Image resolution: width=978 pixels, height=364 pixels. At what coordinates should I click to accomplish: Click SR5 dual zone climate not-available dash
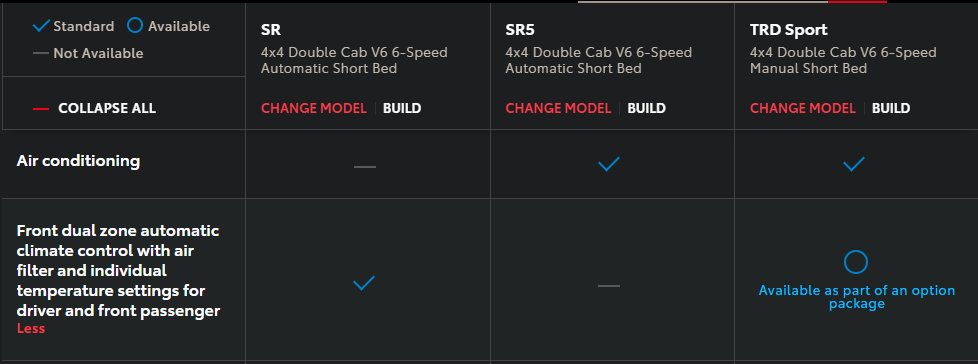click(x=609, y=286)
